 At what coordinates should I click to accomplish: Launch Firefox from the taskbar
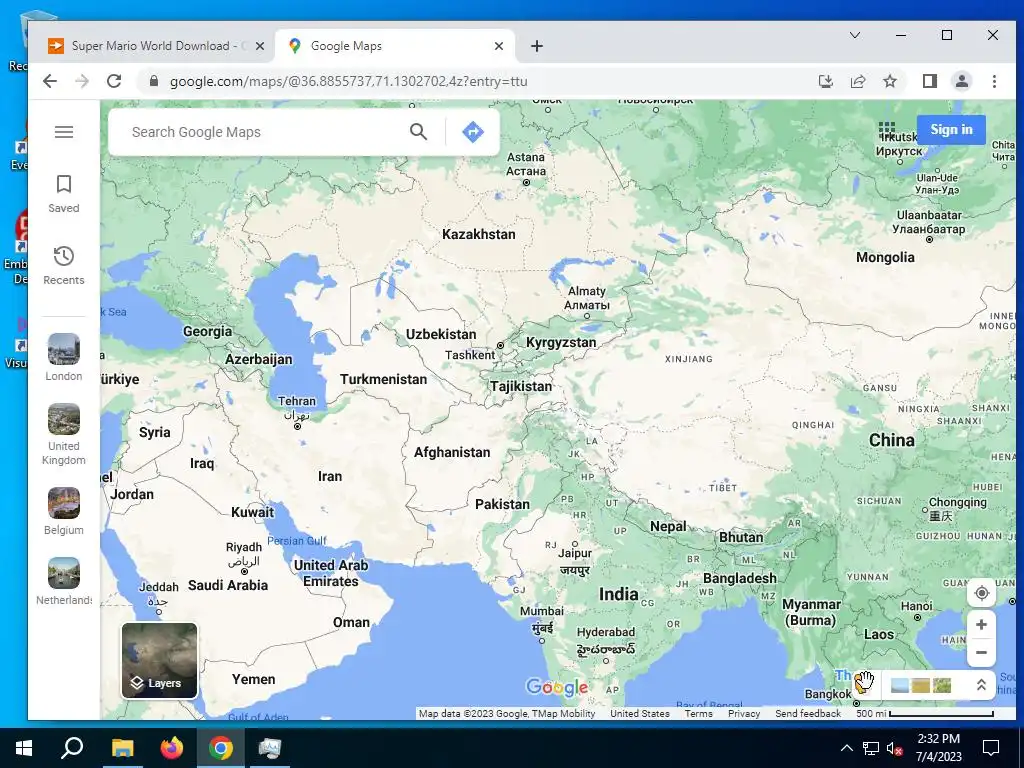click(x=172, y=748)
